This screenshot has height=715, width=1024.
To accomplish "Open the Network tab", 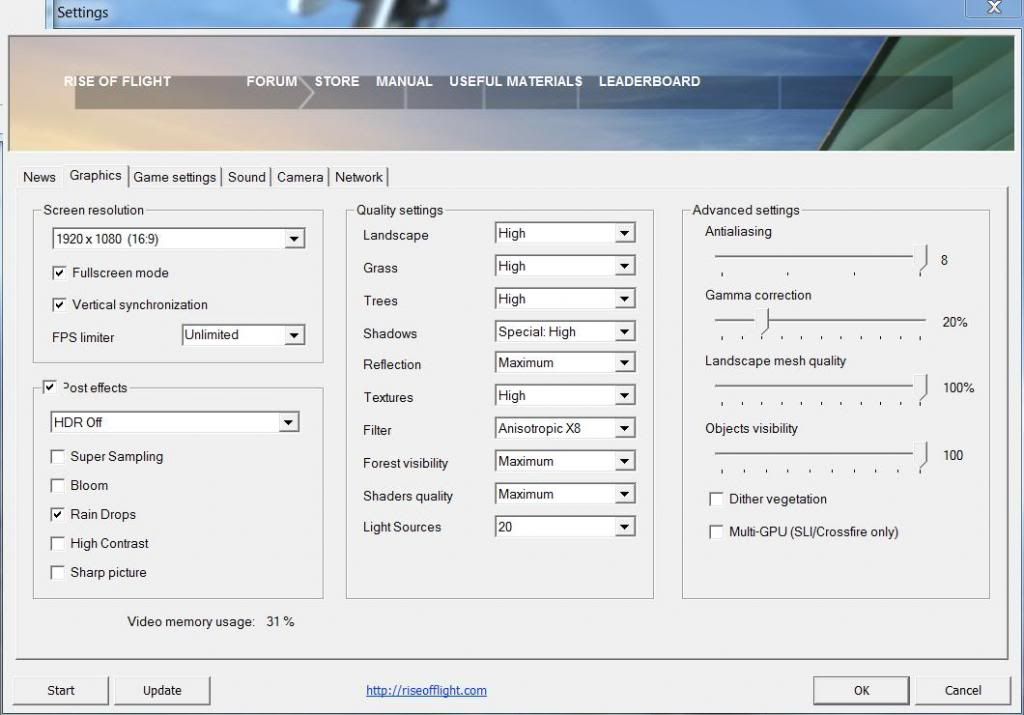I will pyautogui.click(x=359, y=177).
